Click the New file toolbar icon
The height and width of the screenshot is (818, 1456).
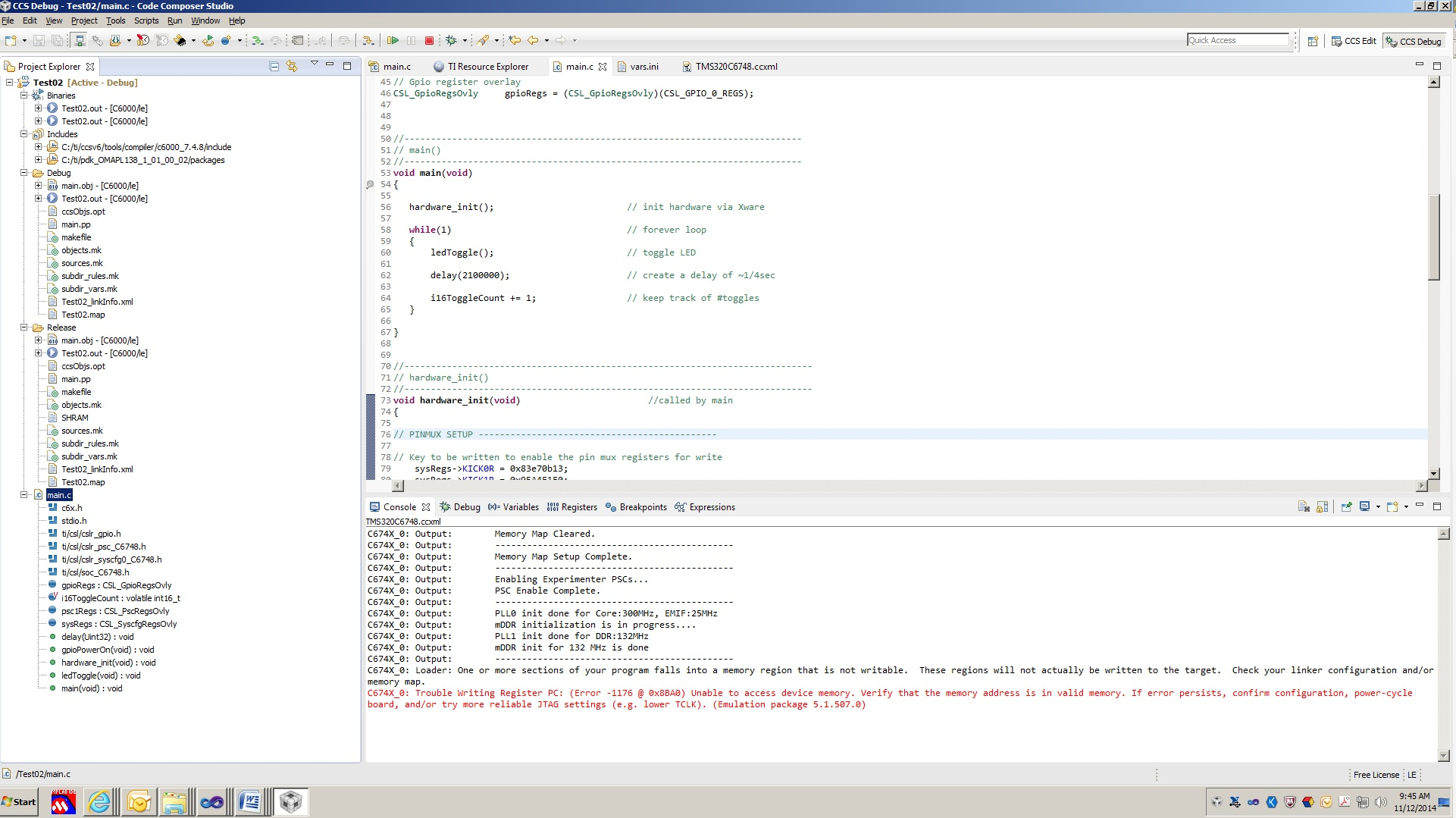click(x=11, y=40)
